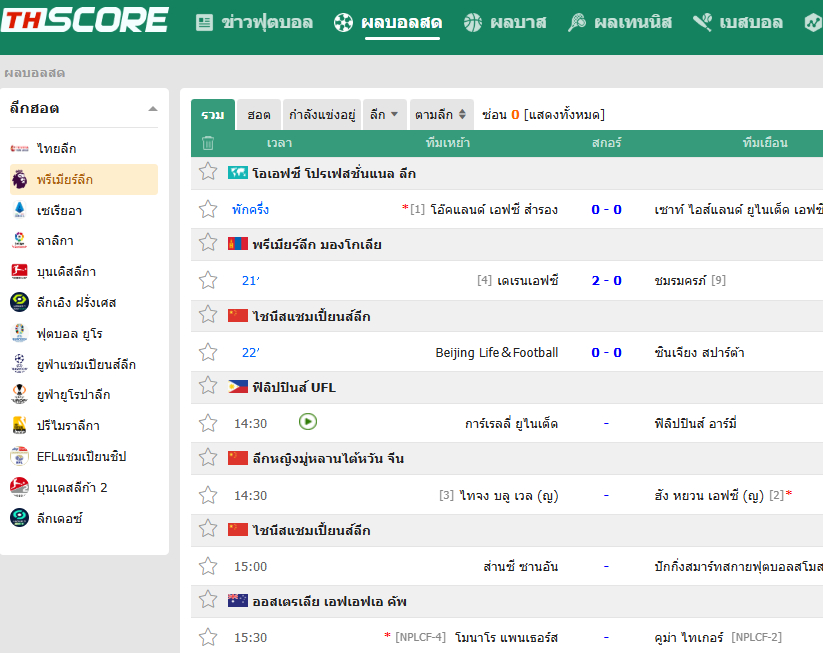
Task: Switch to the กำลังแข่งอยู่ tab
Action: [x=322, y=114]
